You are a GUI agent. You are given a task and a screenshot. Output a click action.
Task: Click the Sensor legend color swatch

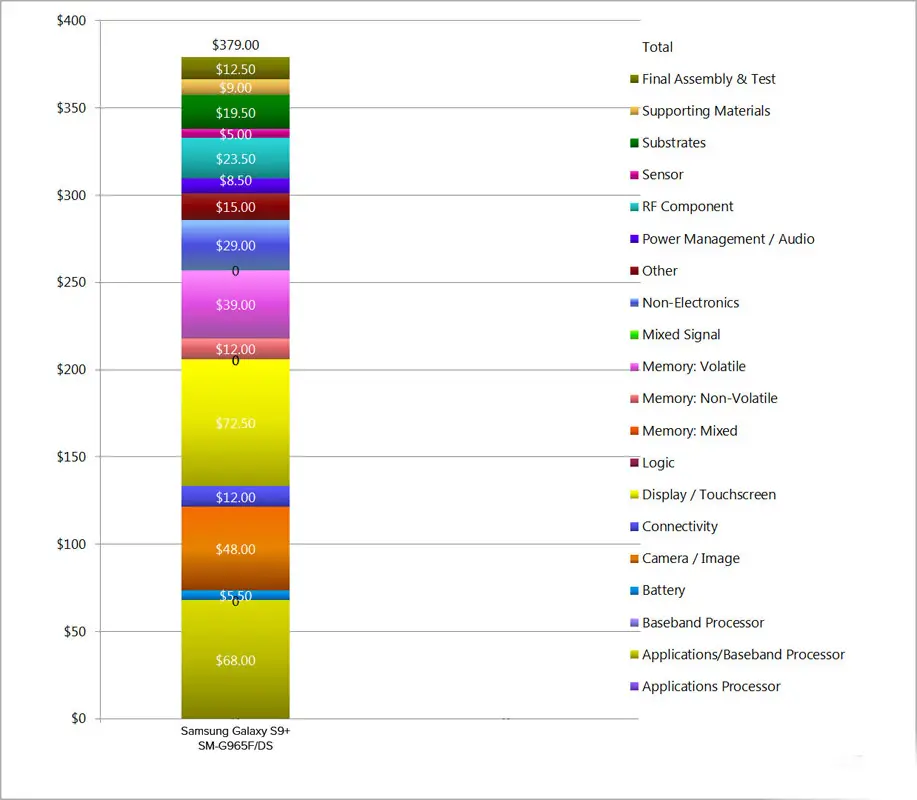tap(634, 175)
